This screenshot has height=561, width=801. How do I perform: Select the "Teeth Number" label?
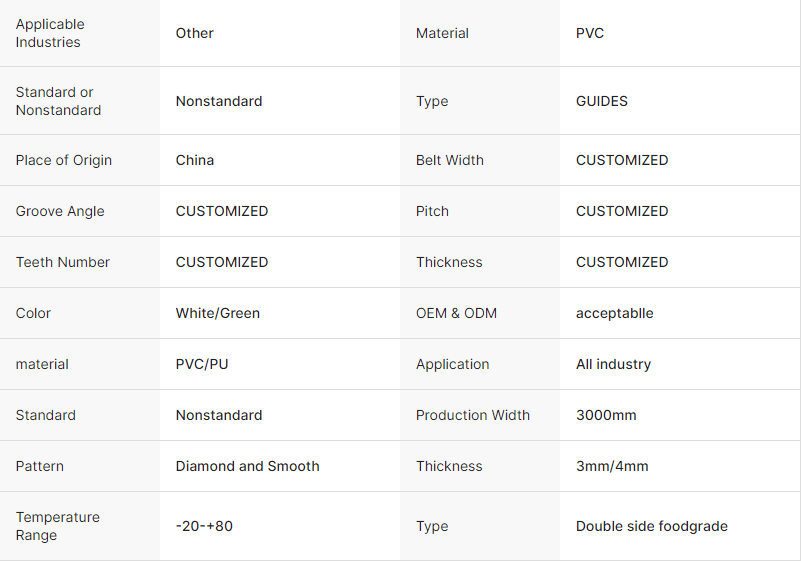click(x=63, y=262)
